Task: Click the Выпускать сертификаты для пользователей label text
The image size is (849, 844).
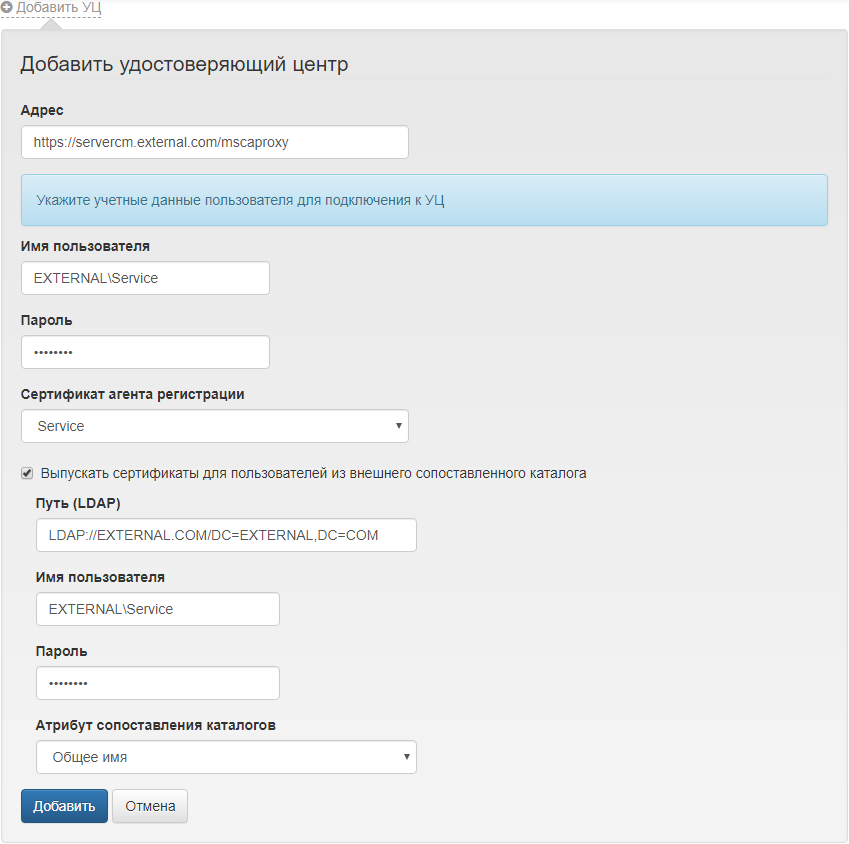Action: click(313, 473)
